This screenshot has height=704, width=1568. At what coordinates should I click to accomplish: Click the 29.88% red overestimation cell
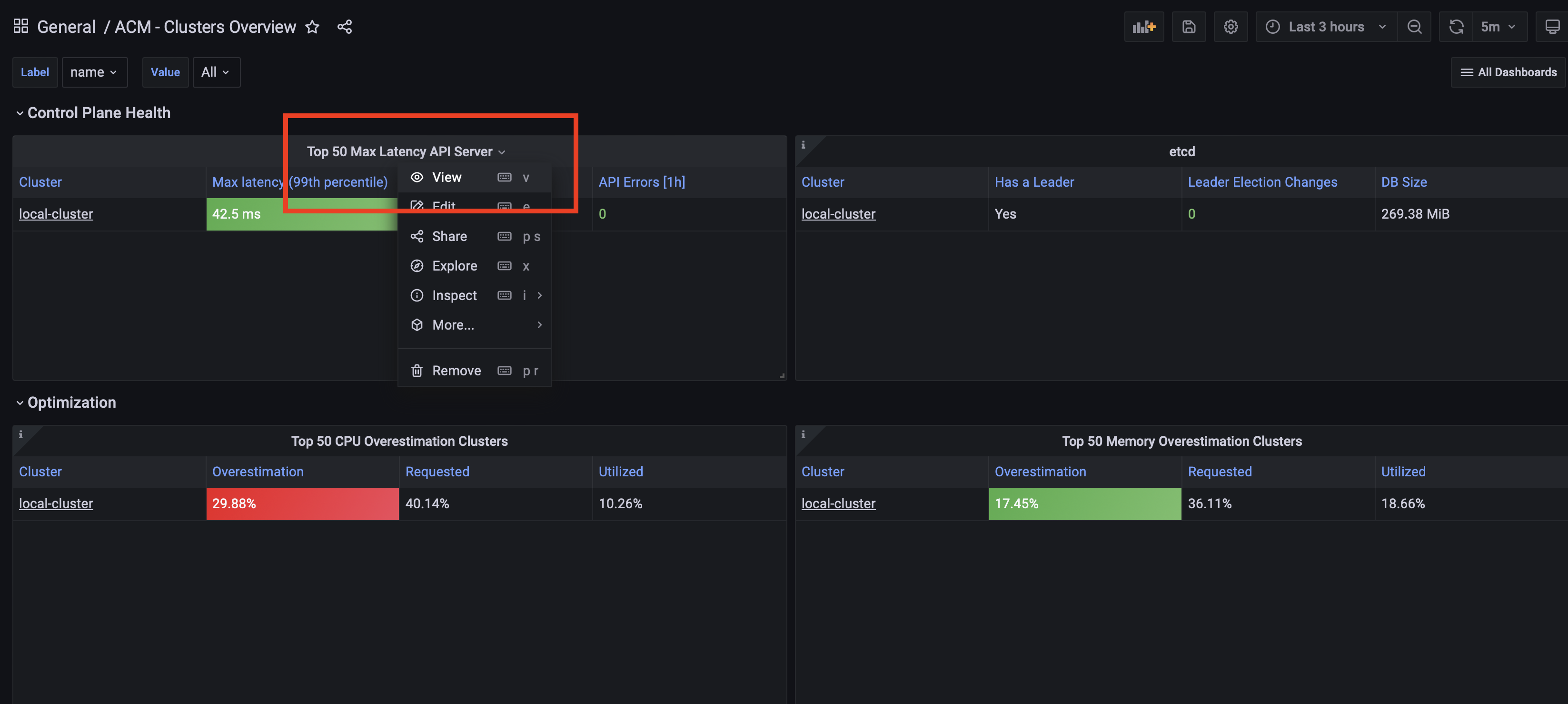click(303, 503)
